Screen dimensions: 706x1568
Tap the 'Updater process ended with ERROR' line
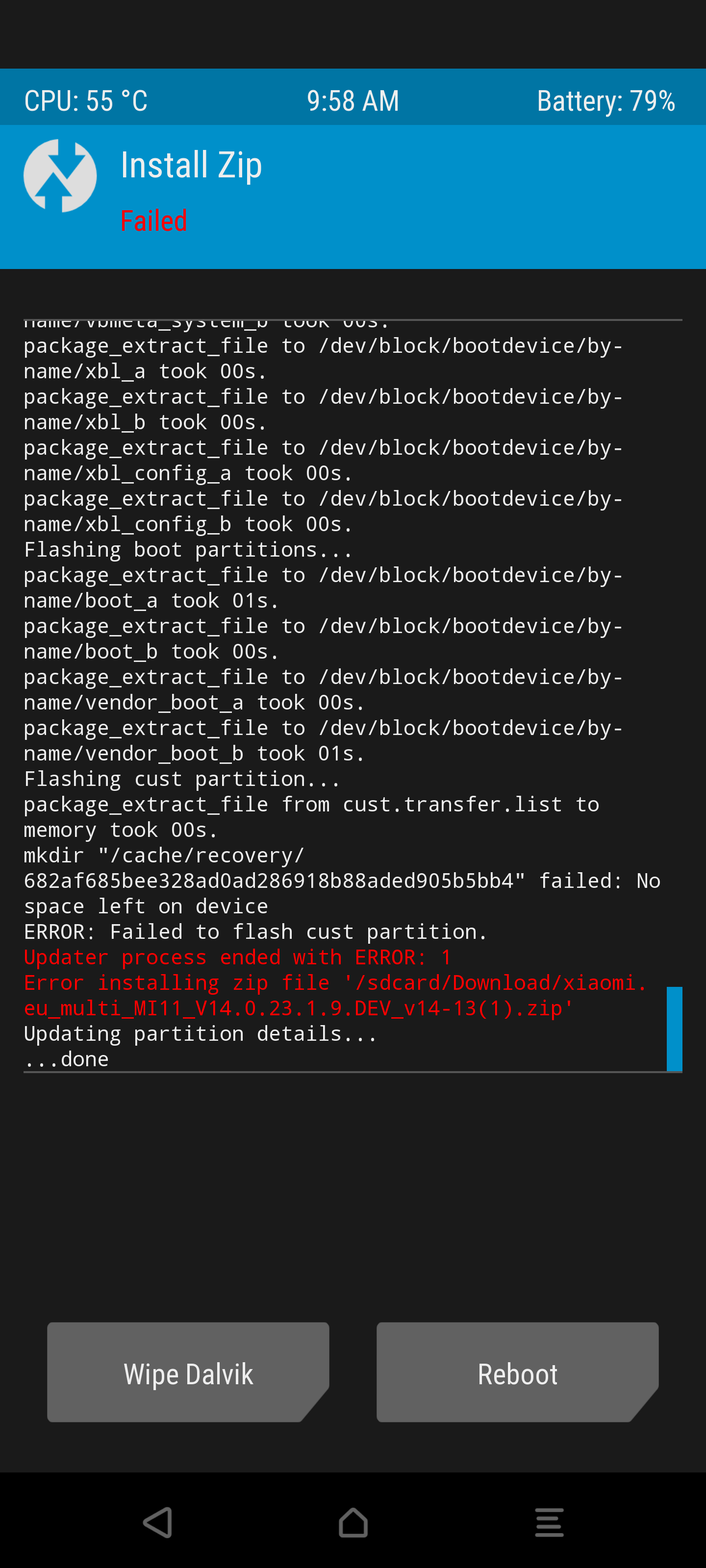pyautogui.click(x=238, y=957)
